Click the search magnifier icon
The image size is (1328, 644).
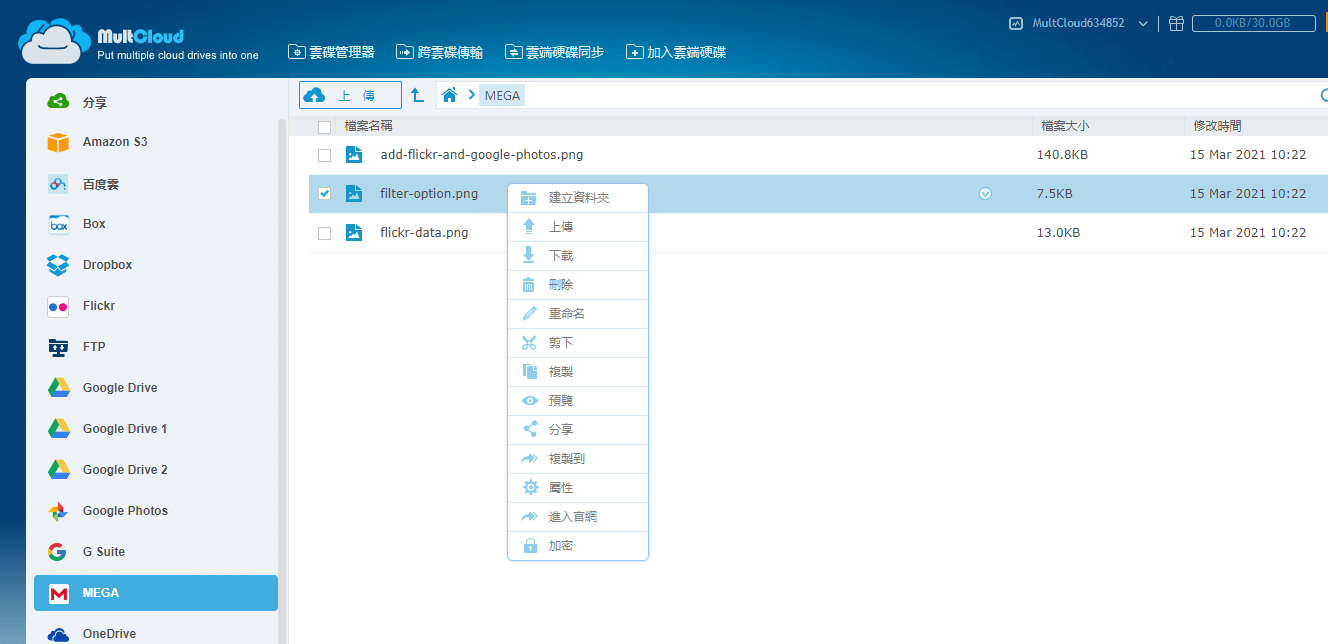(x=1323, y=95)
